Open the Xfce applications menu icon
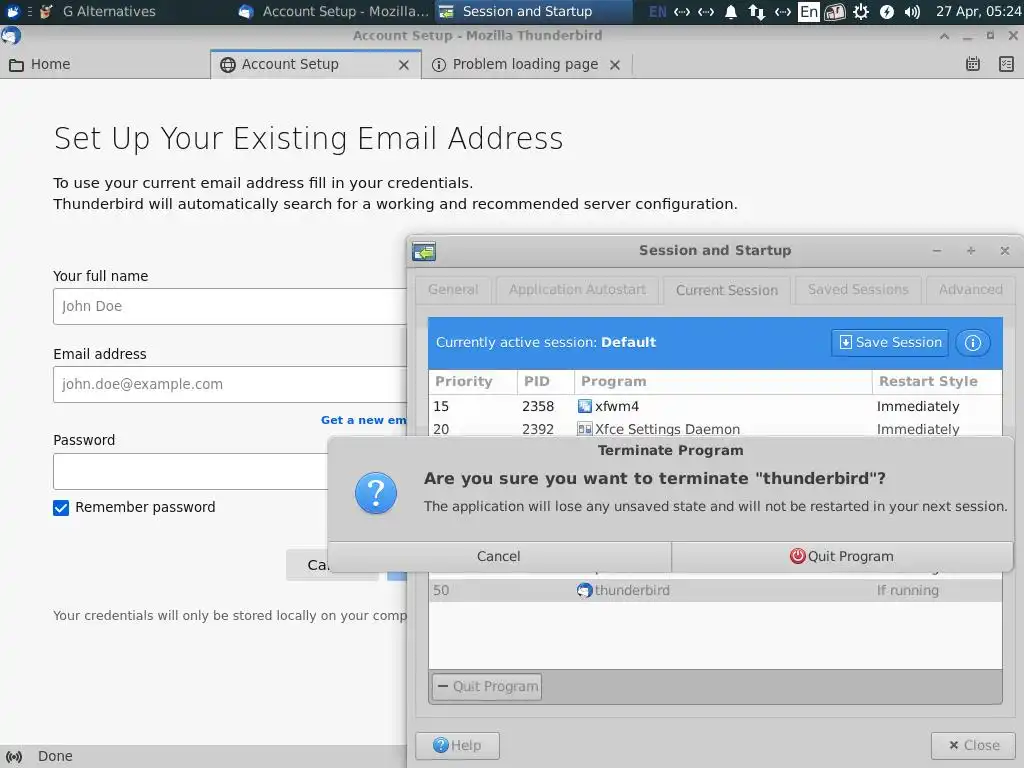 [x=12, y=11]
